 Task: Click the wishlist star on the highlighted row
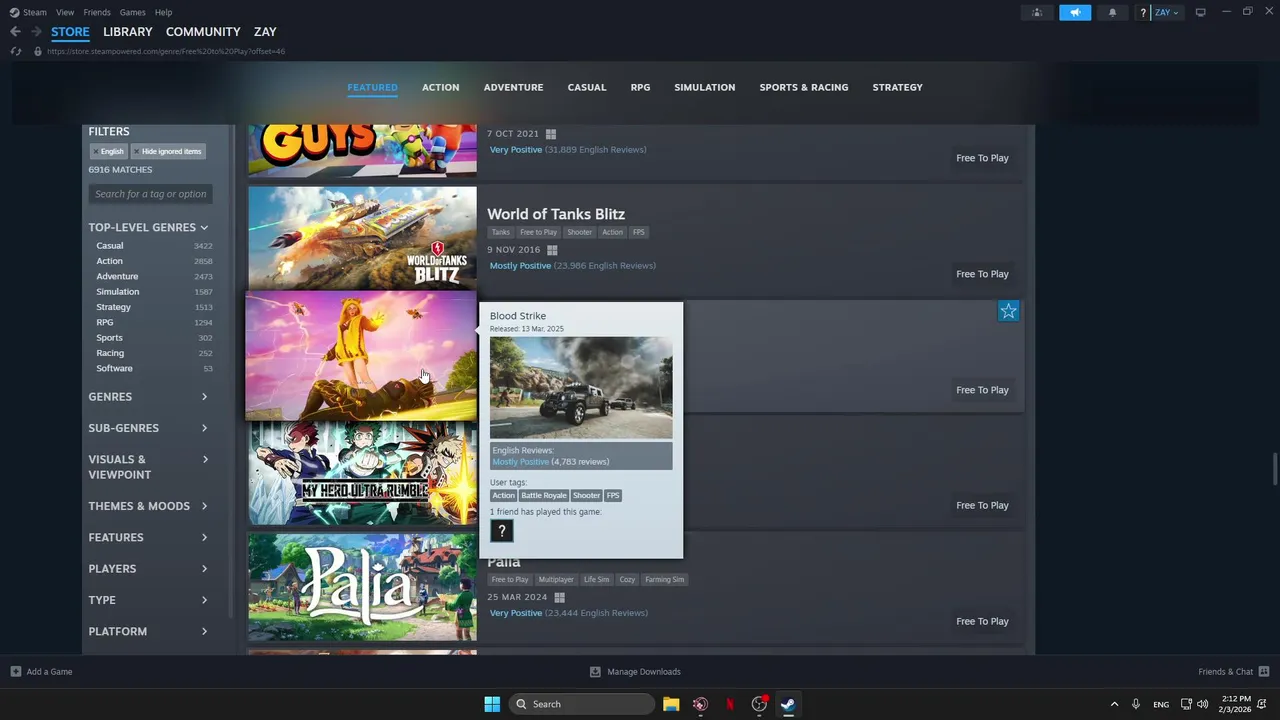(x=1008, y=311)
